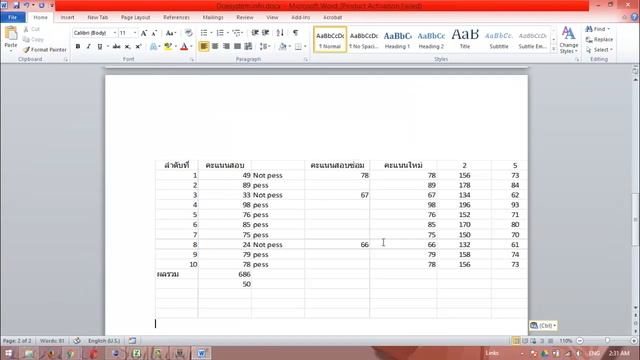640x360 pixels.
Task: Toggle Align Text Right
Action: coord(226,47)
